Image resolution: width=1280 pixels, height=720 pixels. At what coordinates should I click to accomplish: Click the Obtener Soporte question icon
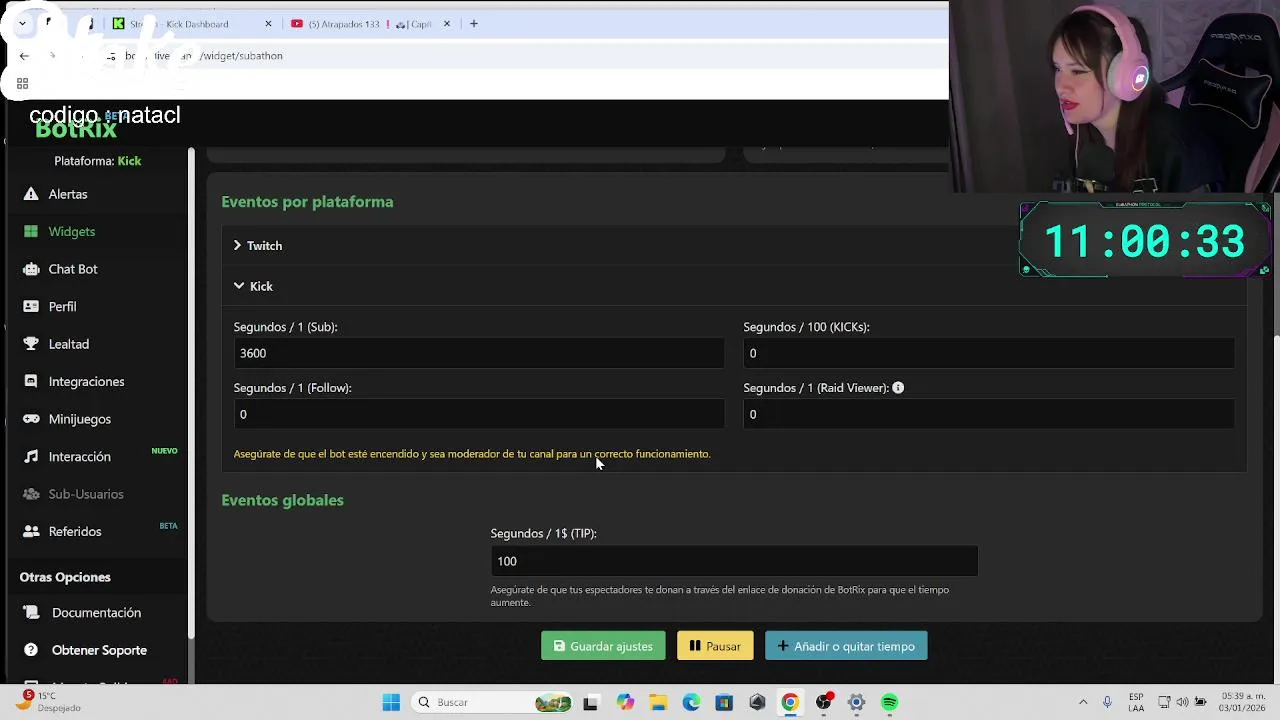tap(31, 650)
